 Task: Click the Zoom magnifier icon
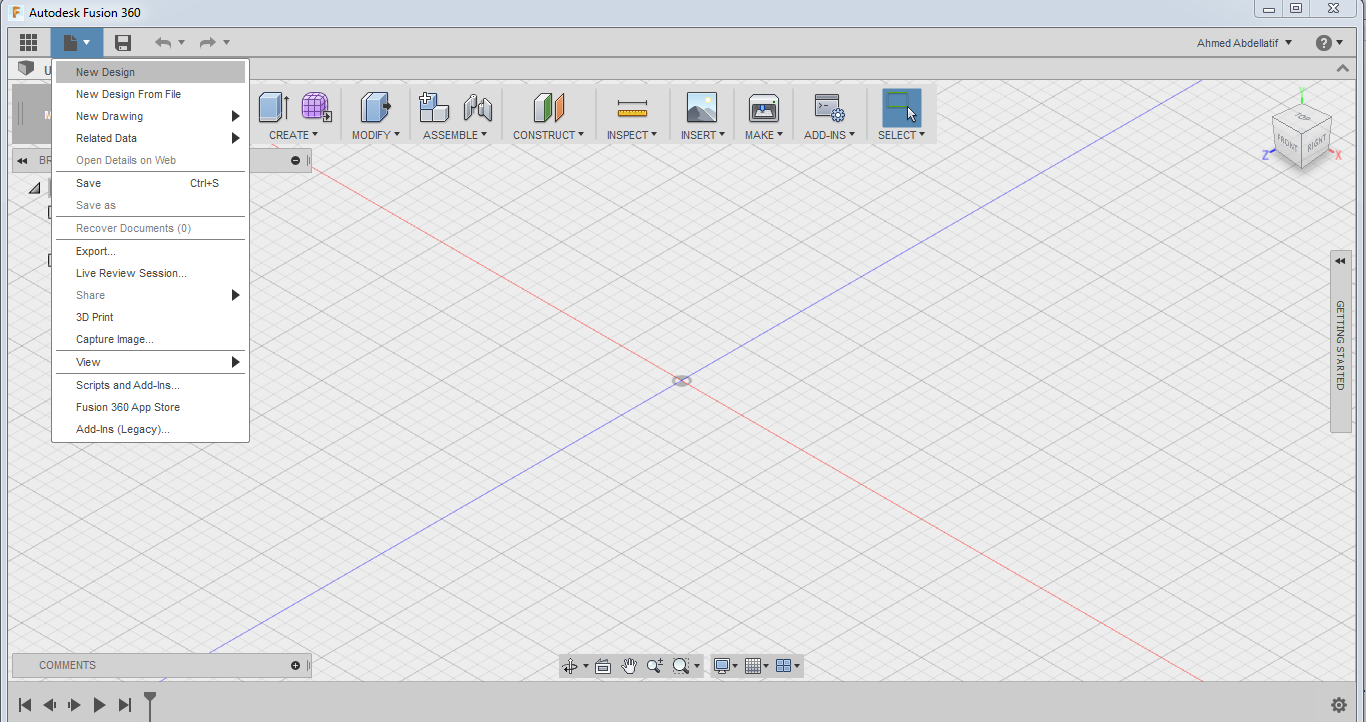tap(655, 666)
